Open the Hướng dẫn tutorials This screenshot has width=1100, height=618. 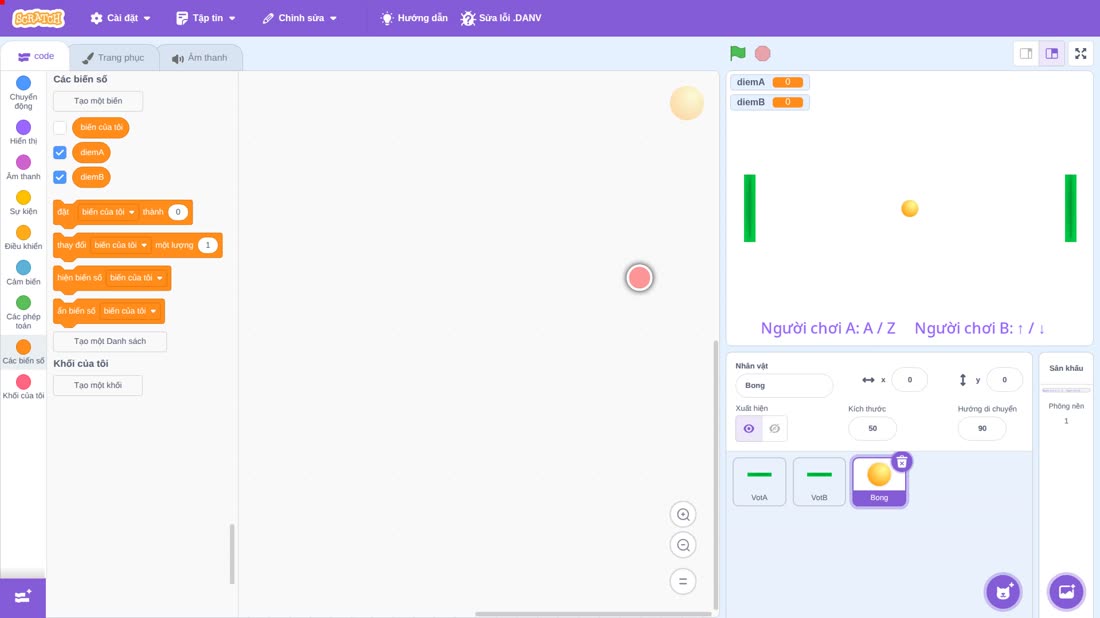pyautogui.click(x=414, y=18)
